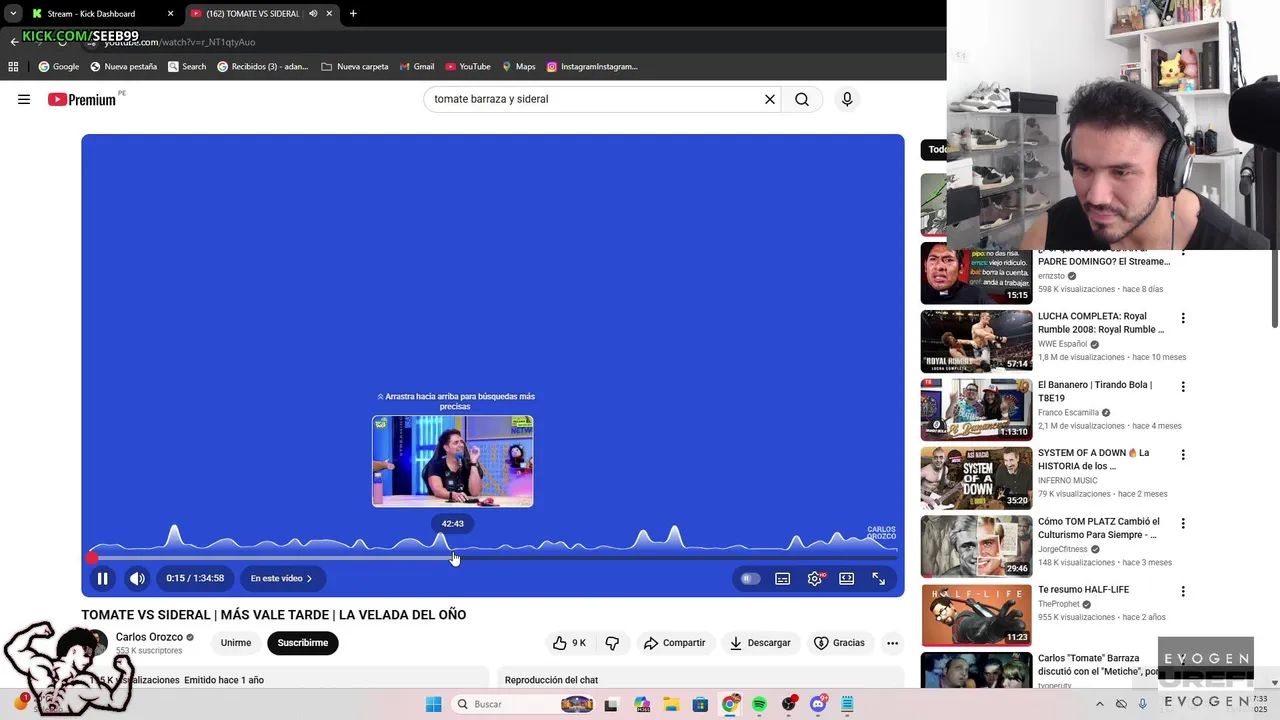Viewport: 1280px width, 720px height.
Task: Switch to theater mode
Action: point(847,578)
